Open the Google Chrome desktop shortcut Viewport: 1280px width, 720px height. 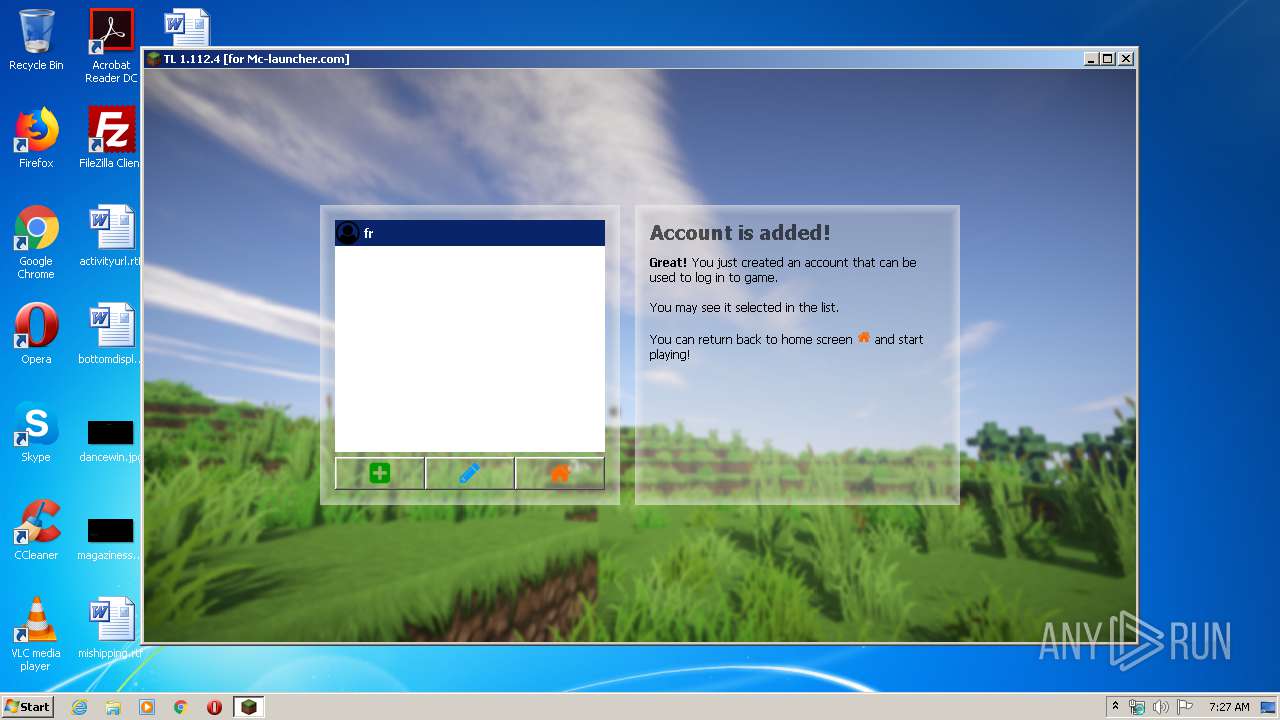(x=36, y=242)
